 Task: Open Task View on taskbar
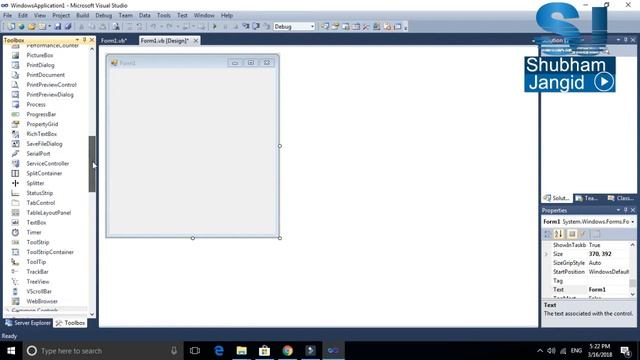click(x=195, y=351)
